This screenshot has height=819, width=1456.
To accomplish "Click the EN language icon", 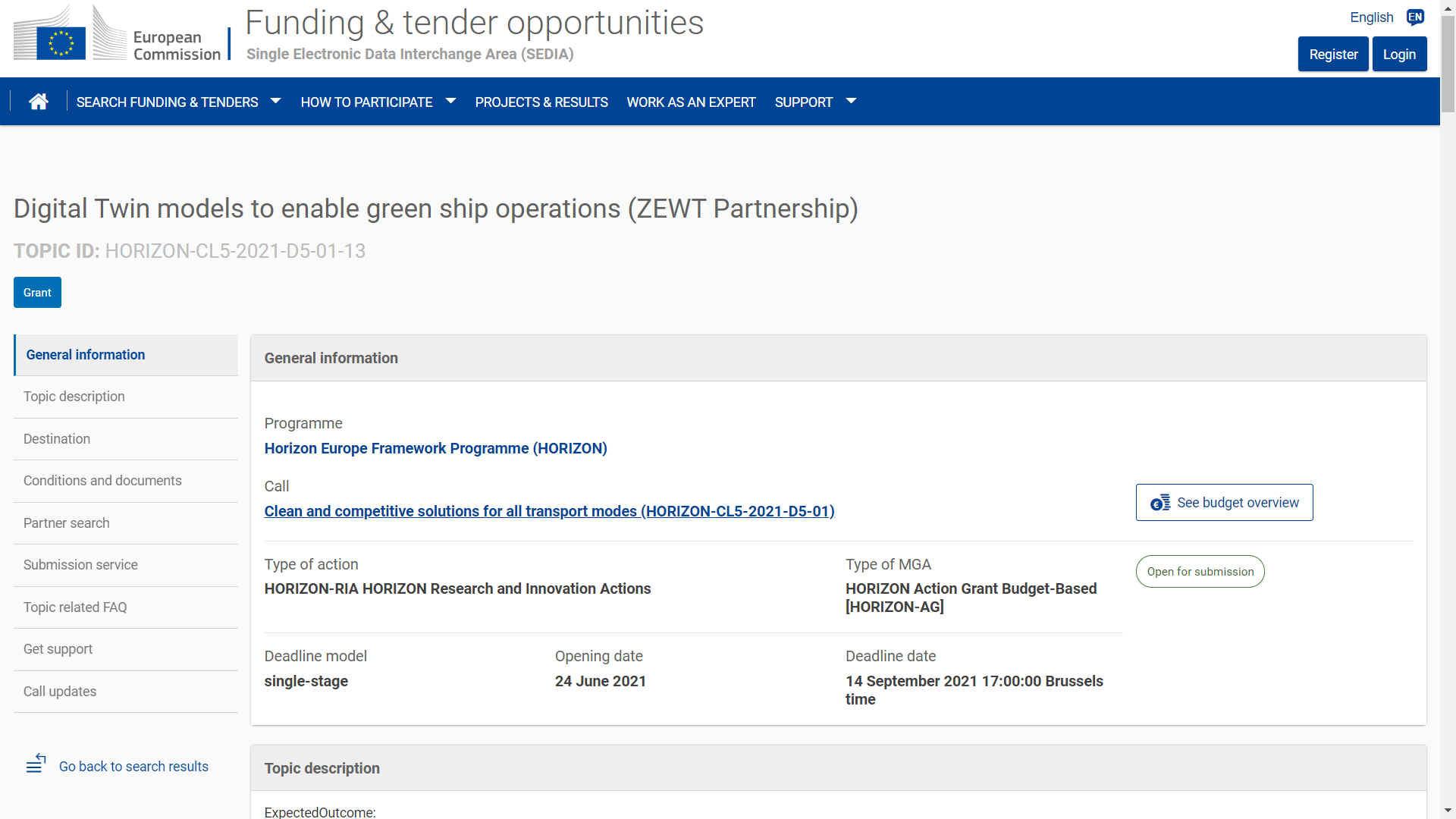I will 1415,17.
